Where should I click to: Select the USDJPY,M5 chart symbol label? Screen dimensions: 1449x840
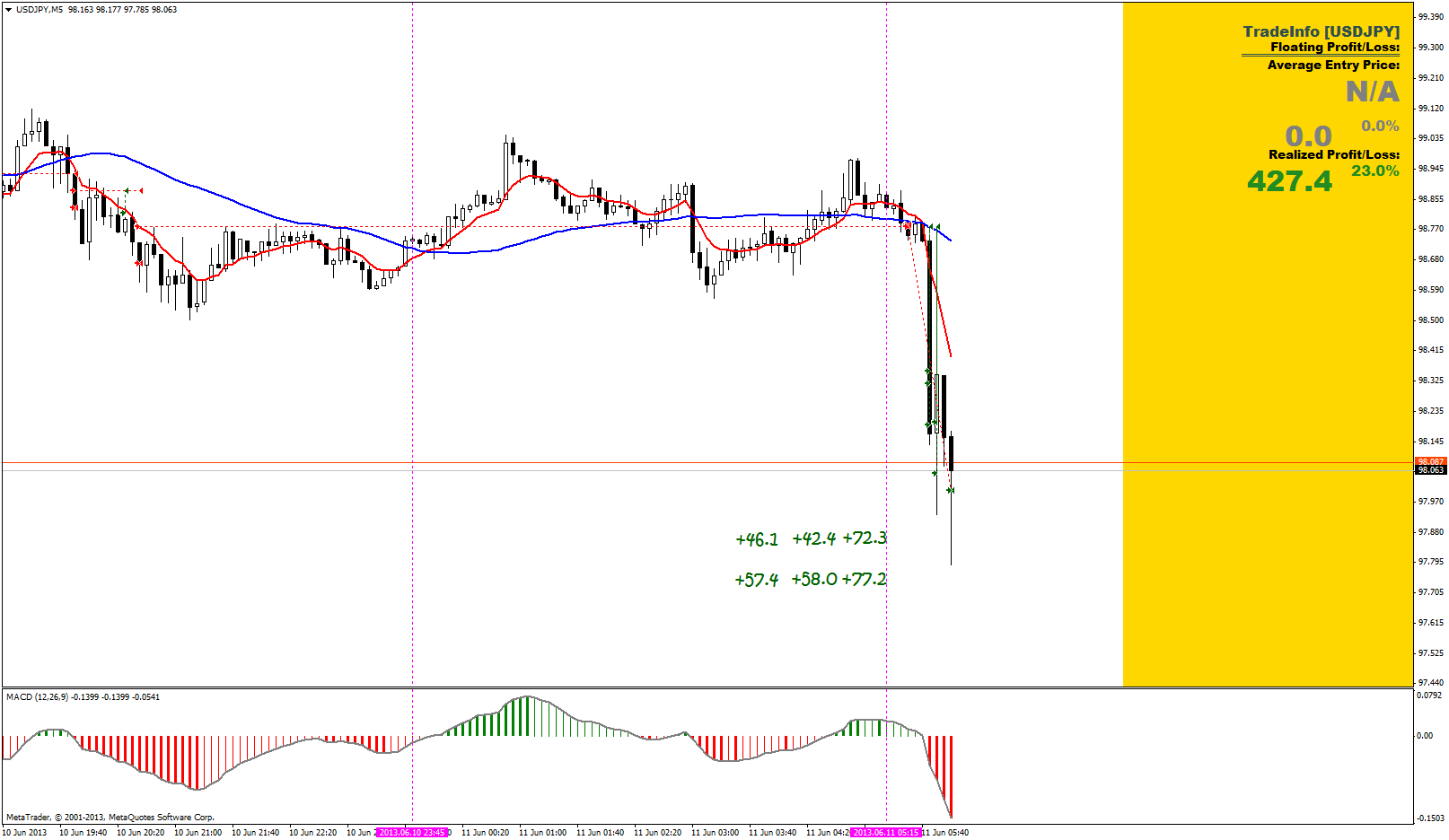[40, 10]
